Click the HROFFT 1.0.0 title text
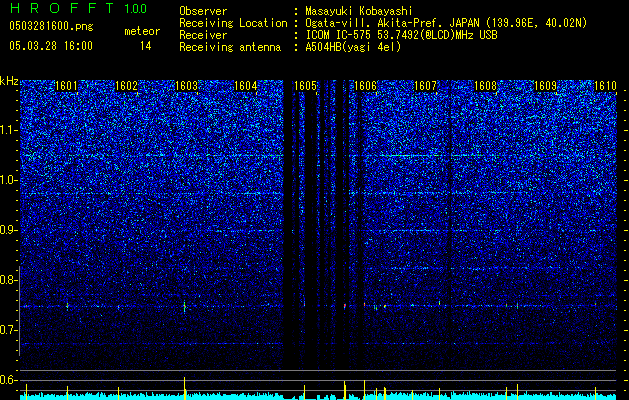The height and width of the screenshot is (400, 629). [x=78, y=8]
